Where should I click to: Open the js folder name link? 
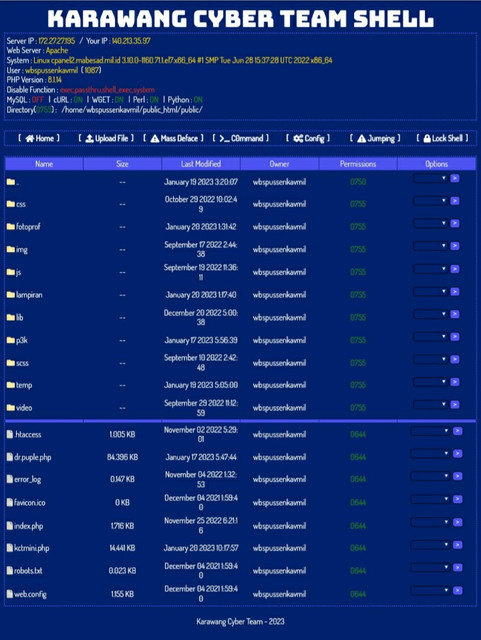click(18, 272)
